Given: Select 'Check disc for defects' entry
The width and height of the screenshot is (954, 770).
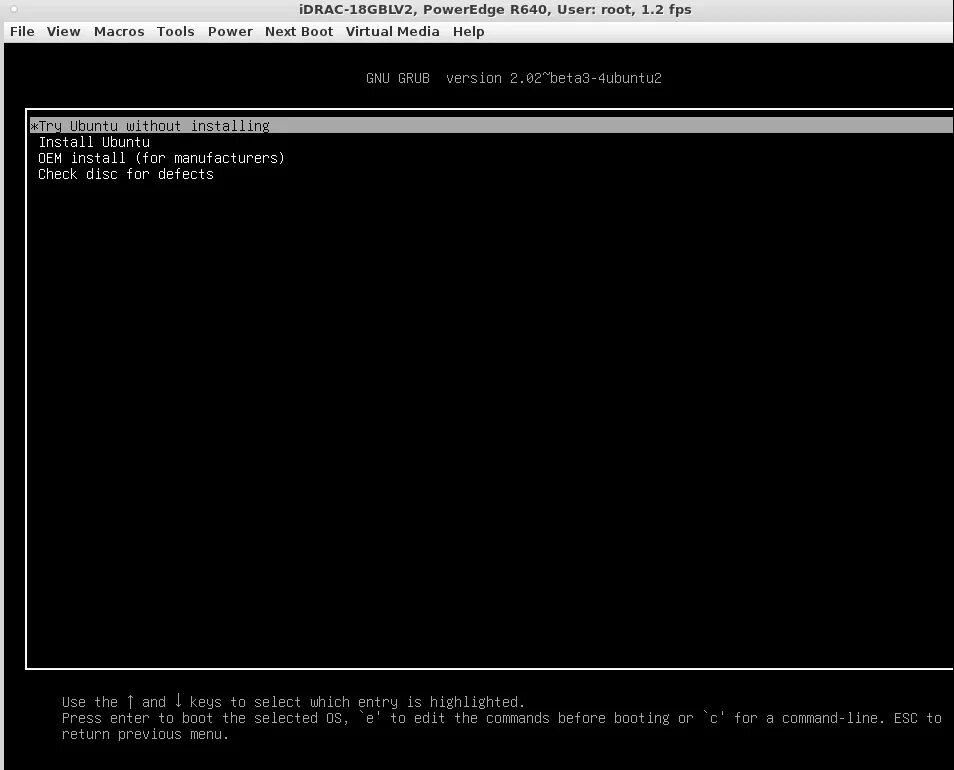Looking at the screenshot, I should (x=126, y=175).
